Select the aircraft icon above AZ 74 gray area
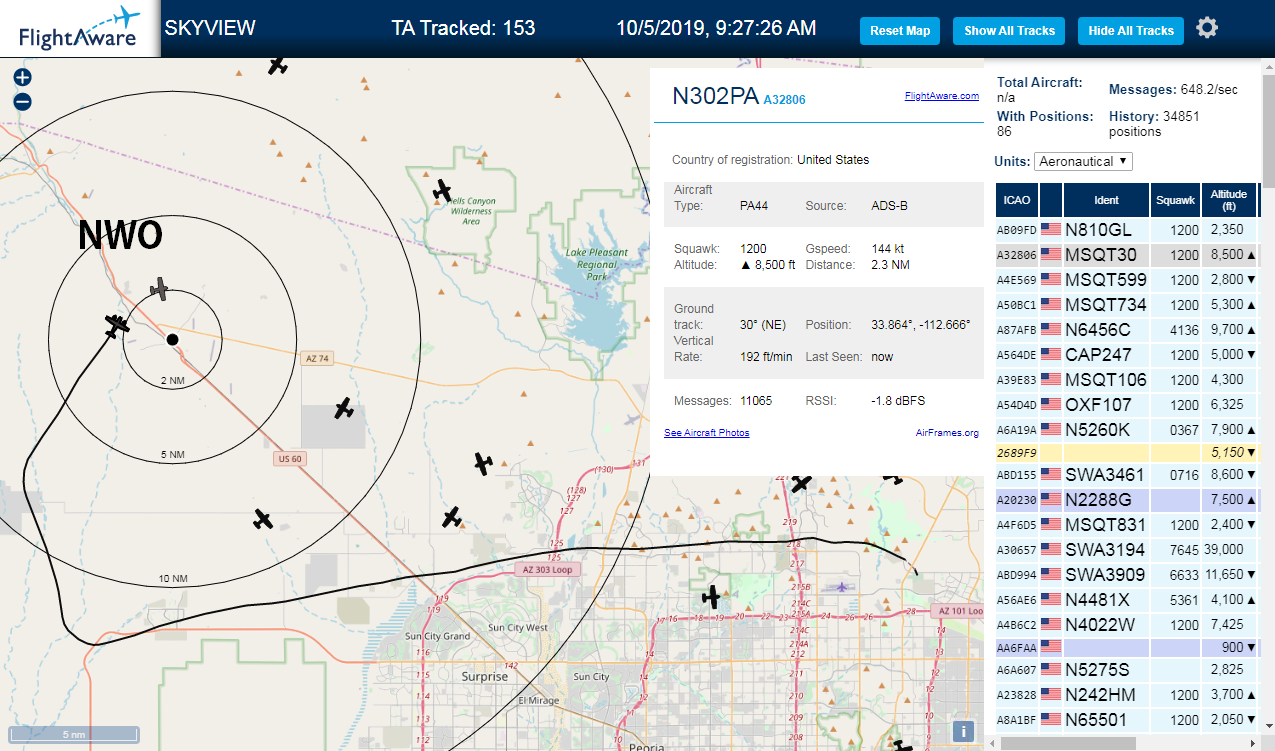Viewport: 1275px width, 751px height. [344, 407]
